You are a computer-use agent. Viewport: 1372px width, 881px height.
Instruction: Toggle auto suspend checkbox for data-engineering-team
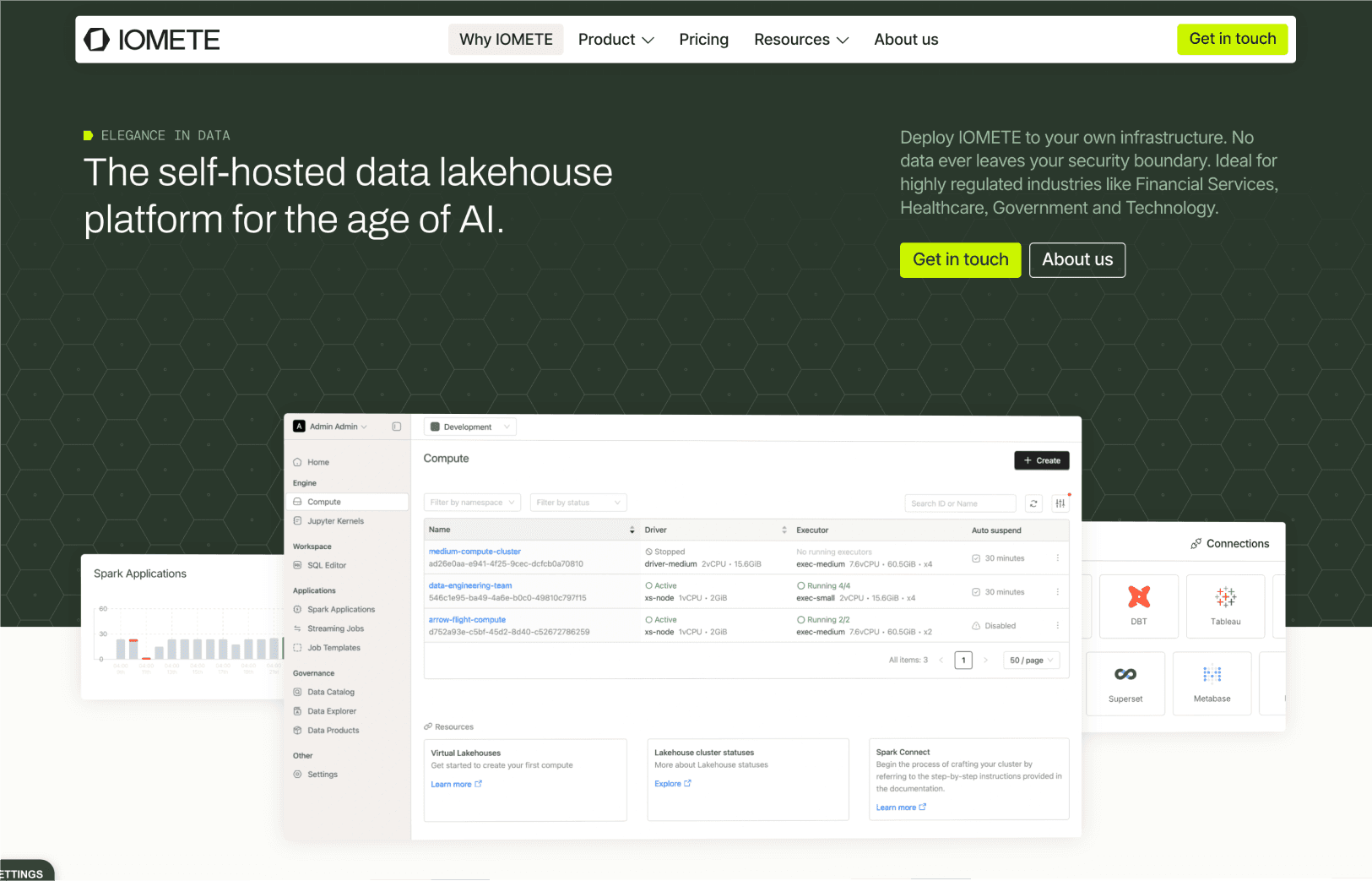(976, 592)
